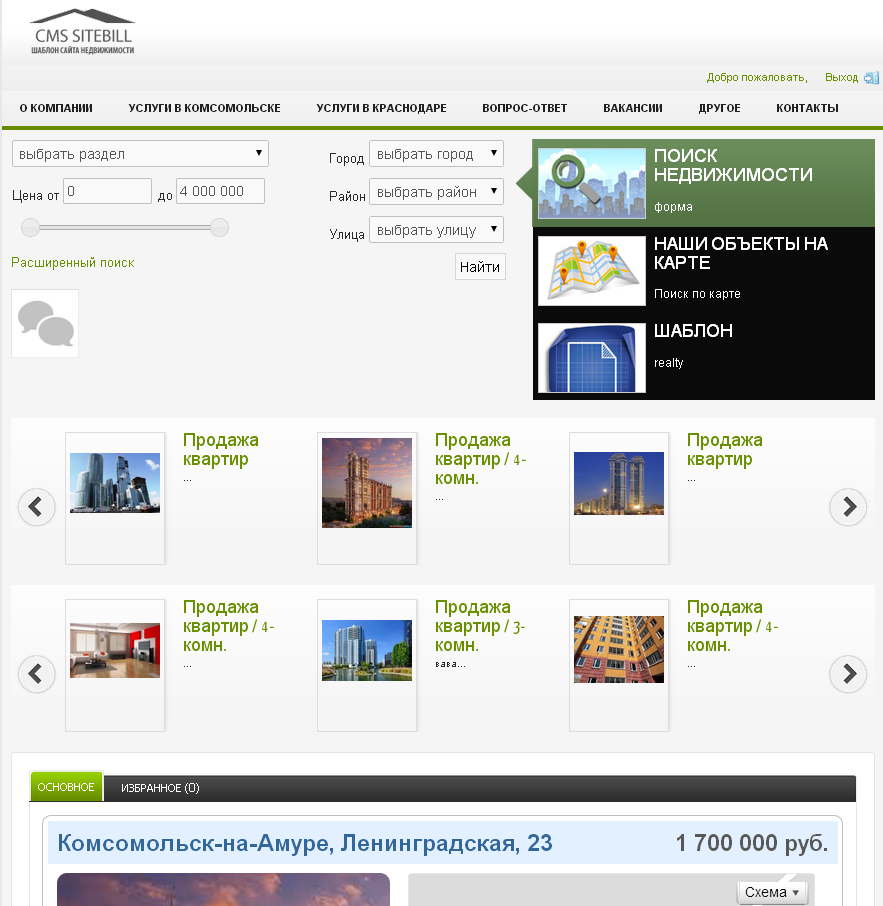This screenshot has height=906, width=883.
Task: Switch to the 'Основное' tab
Action: click(x=66, y=787)
